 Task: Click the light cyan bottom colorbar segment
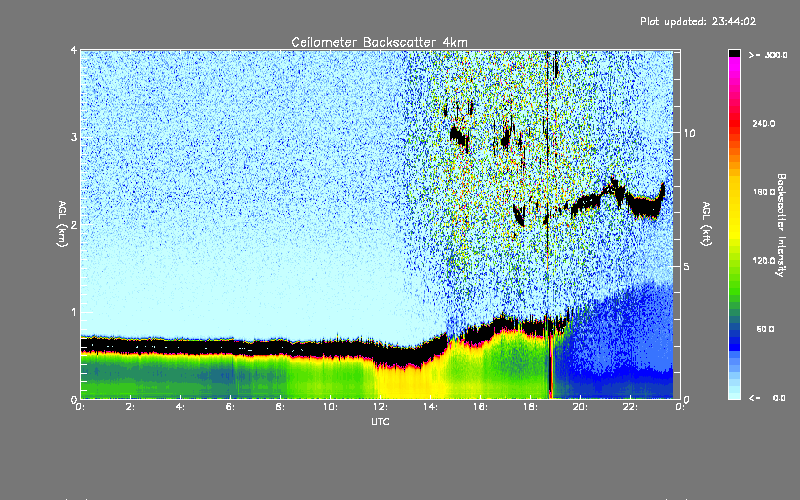pos(734,394)
